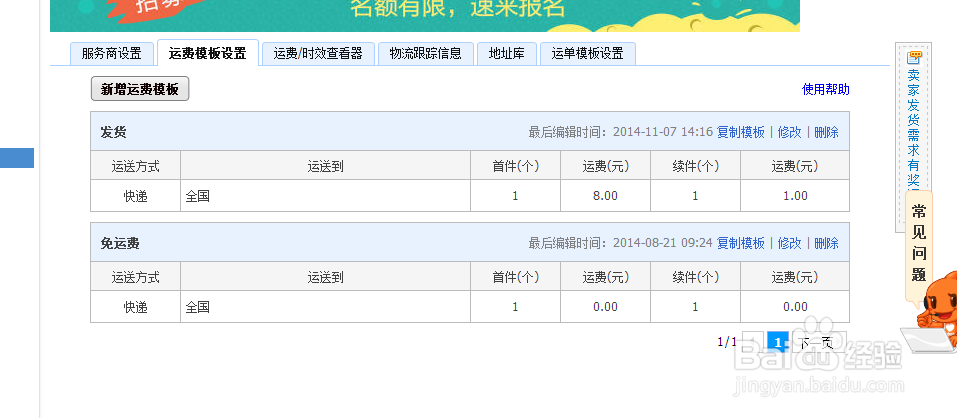Click the 1/1 page count text

coord(727,342)
